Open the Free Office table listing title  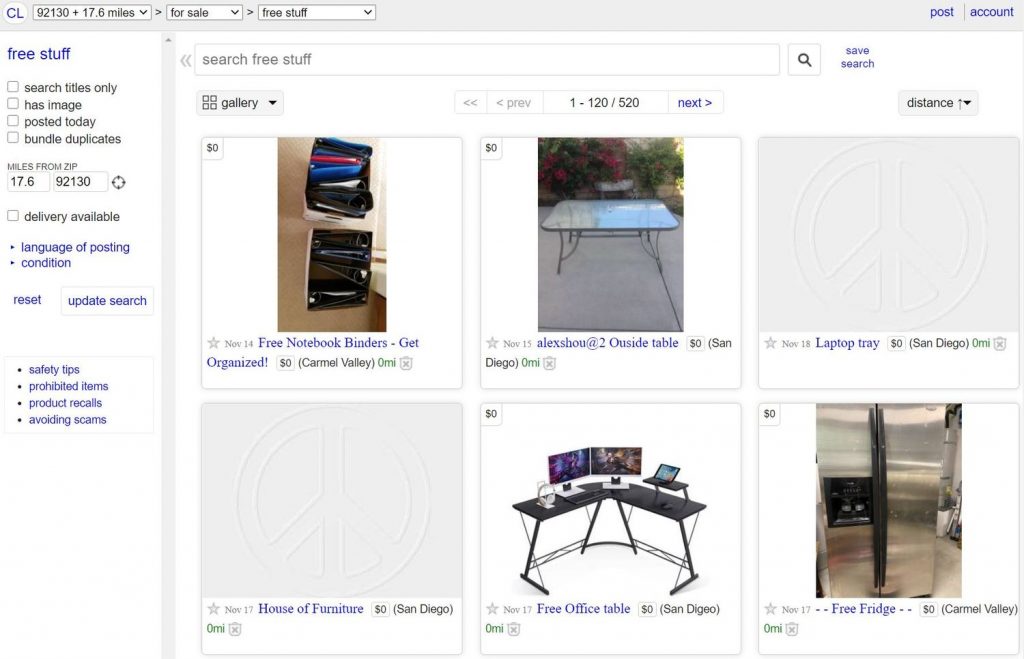click(x=583, y=609)
